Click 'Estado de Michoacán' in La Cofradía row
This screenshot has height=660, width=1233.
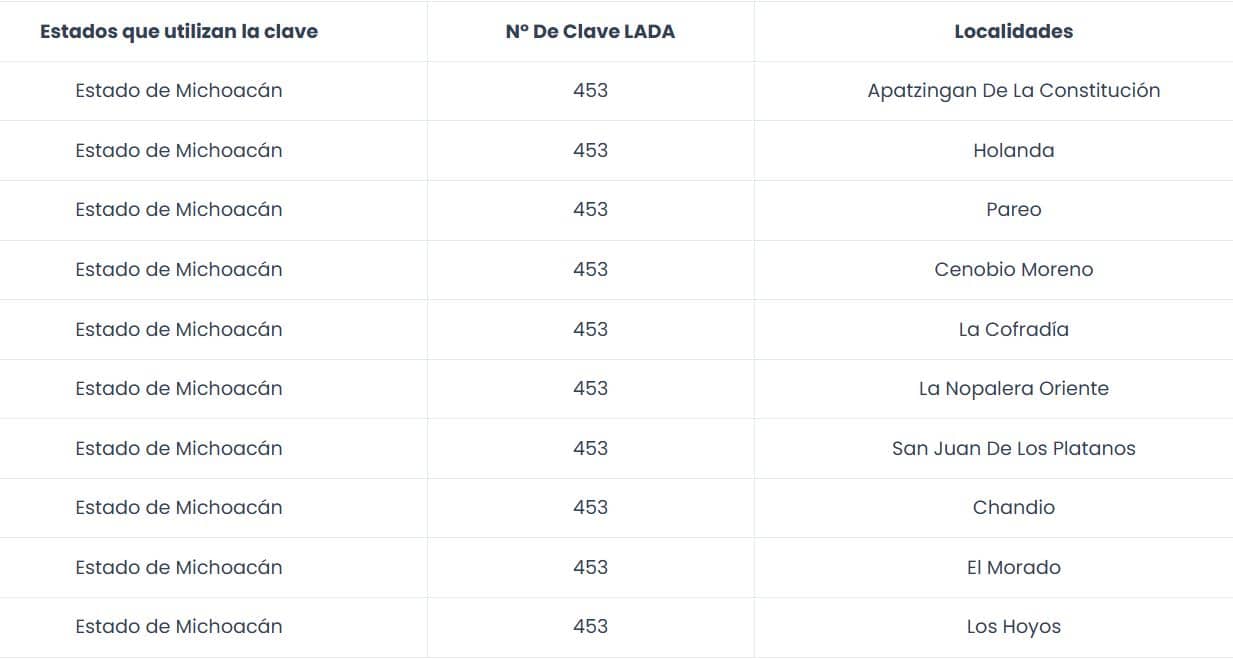click(x=179, y=329)
